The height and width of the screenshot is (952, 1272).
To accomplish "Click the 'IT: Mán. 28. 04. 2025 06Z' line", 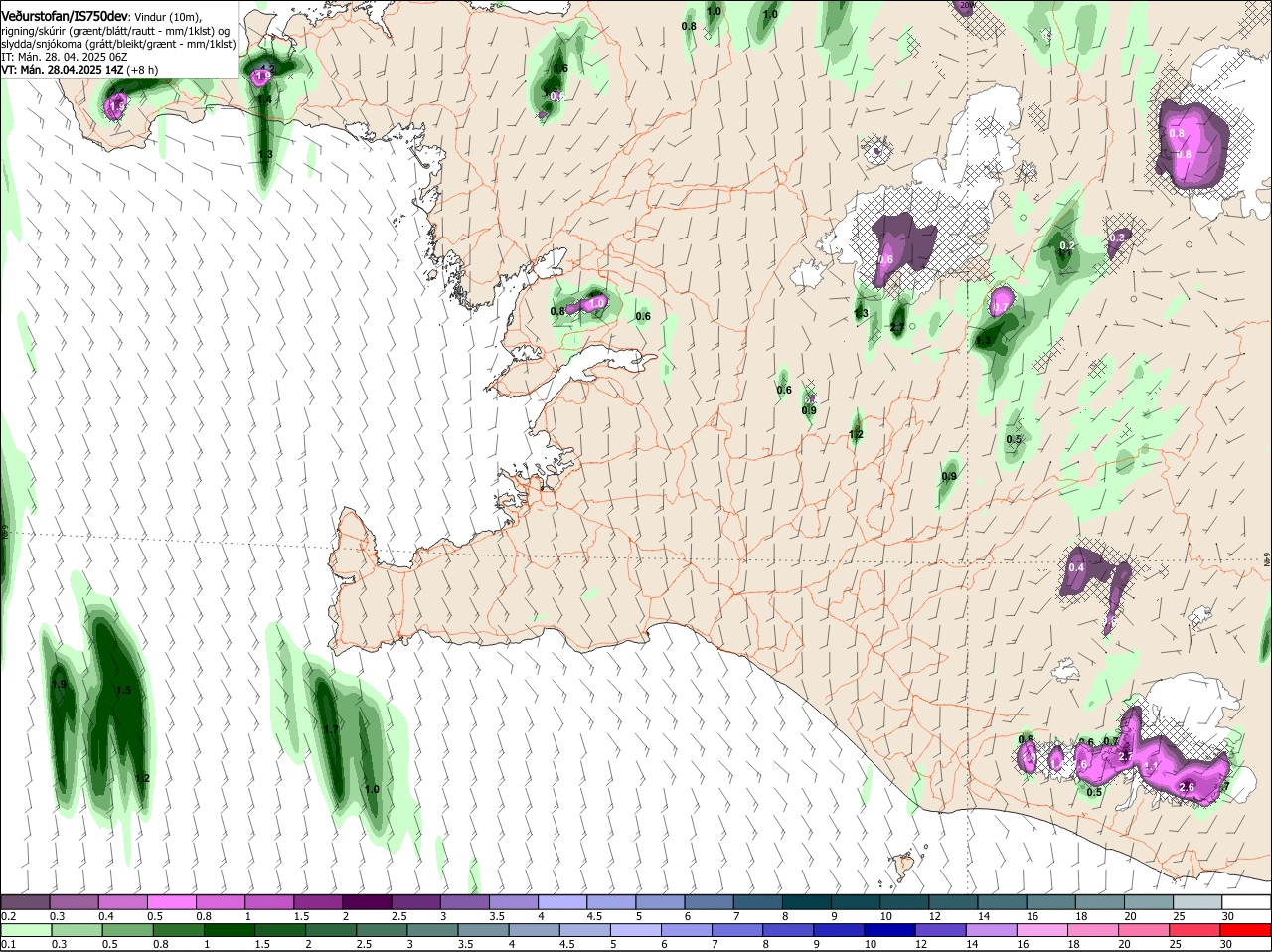I will (x=65, y=57).
